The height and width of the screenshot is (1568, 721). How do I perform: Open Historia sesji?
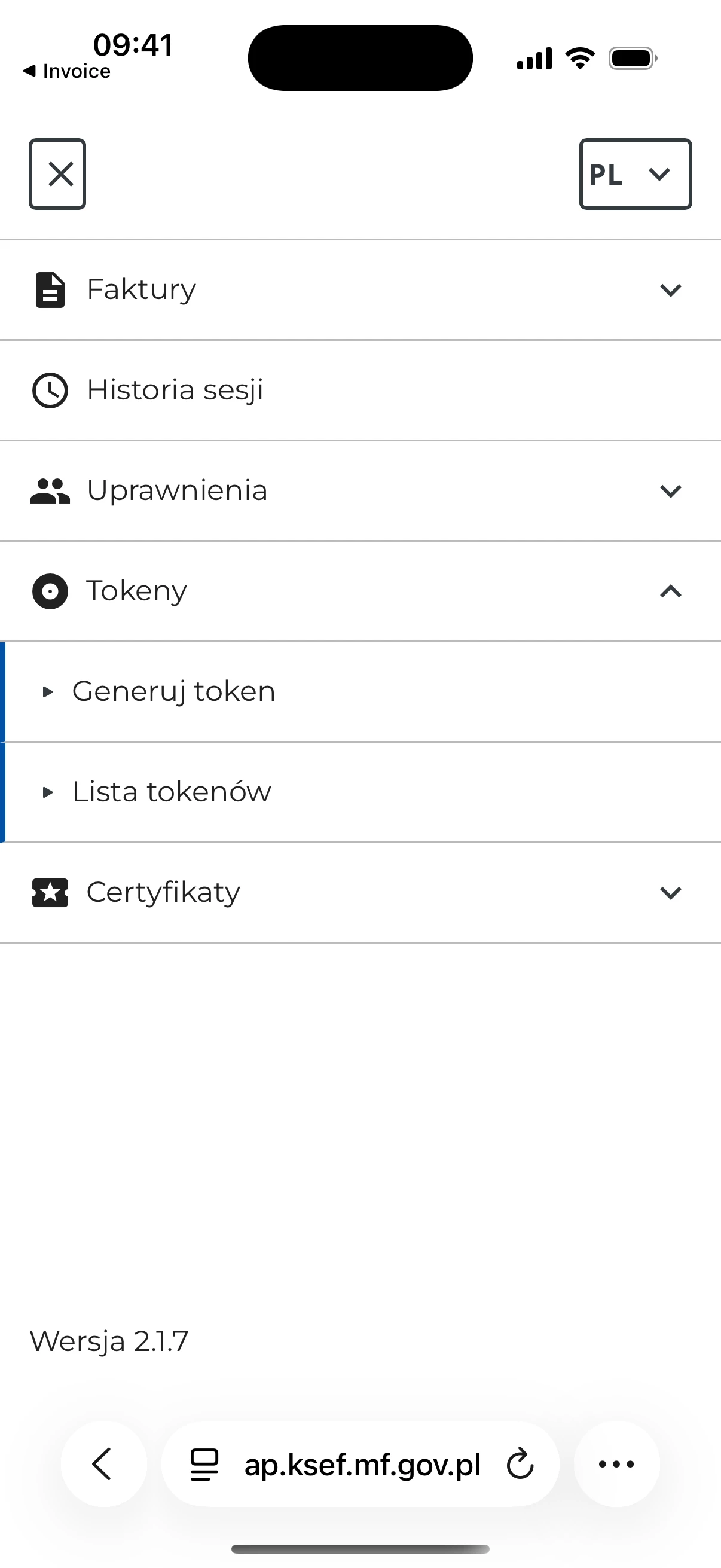point(174,390)
